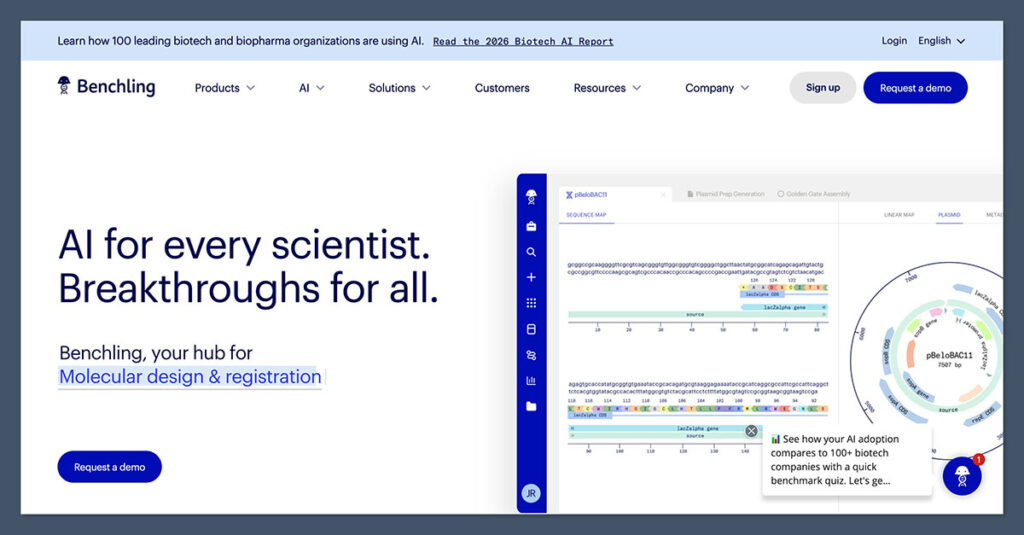The image size is (1024, 535).
Task: Open the workflows icon in blue sidebar
Action: point(531,355)
